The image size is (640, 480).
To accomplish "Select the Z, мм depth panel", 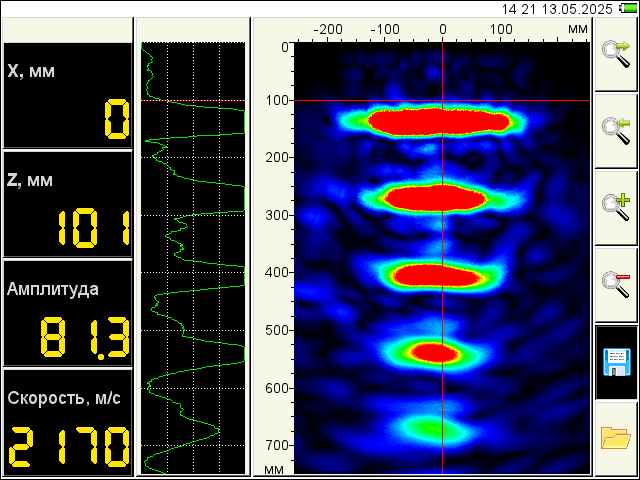I will click(67, 204).
